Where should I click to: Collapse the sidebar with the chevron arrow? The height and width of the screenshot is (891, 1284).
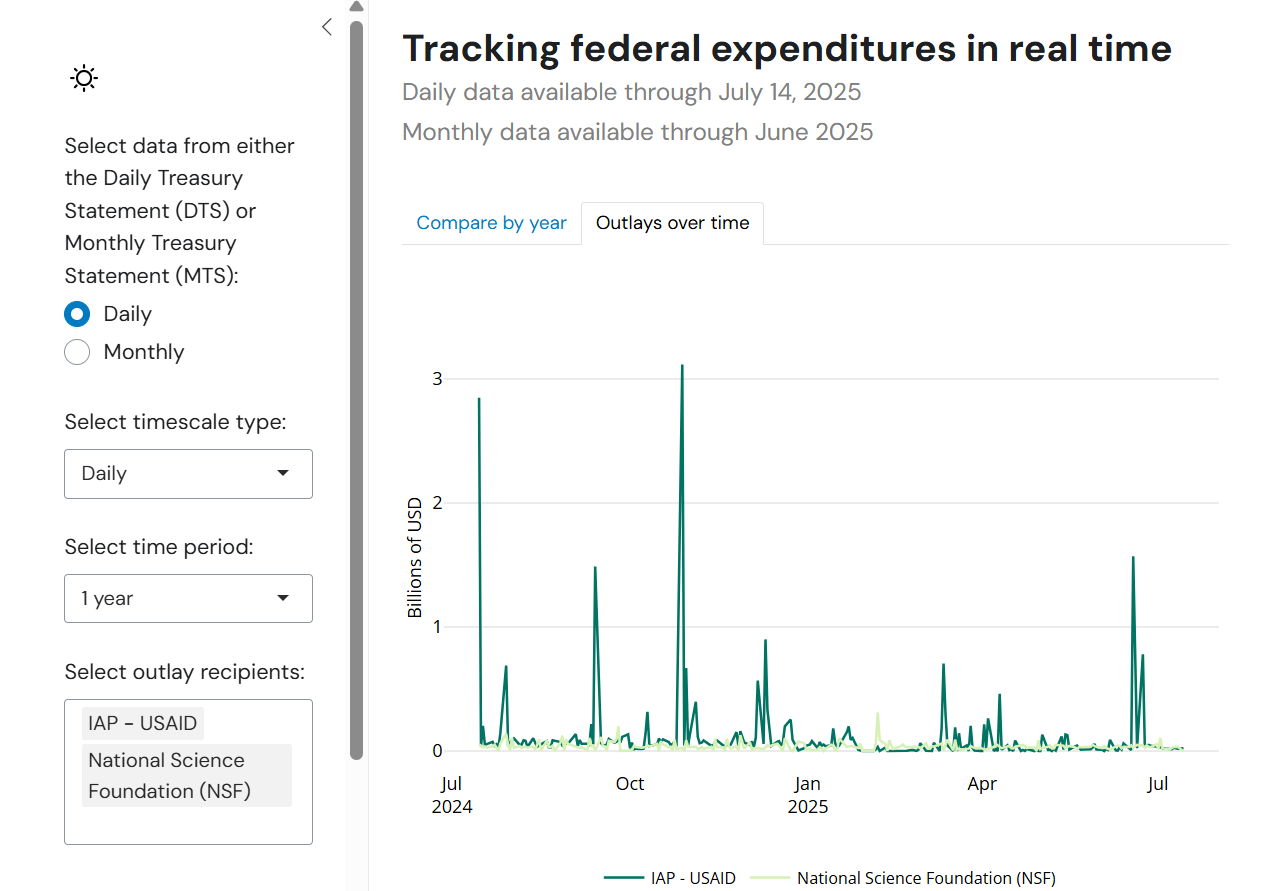coord(326,27)
